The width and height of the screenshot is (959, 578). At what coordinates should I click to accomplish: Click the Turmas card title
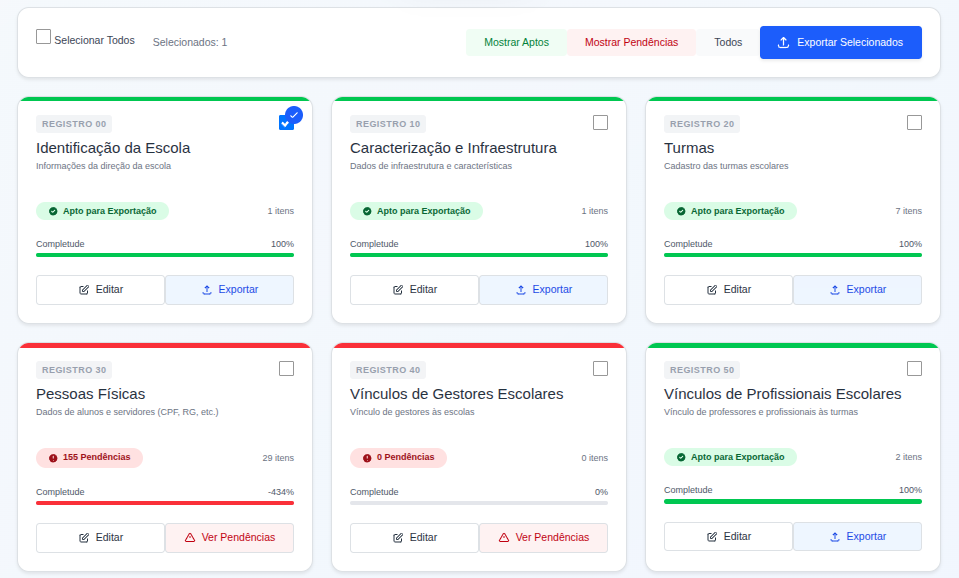pyautogui.click(x=689, y=148)
